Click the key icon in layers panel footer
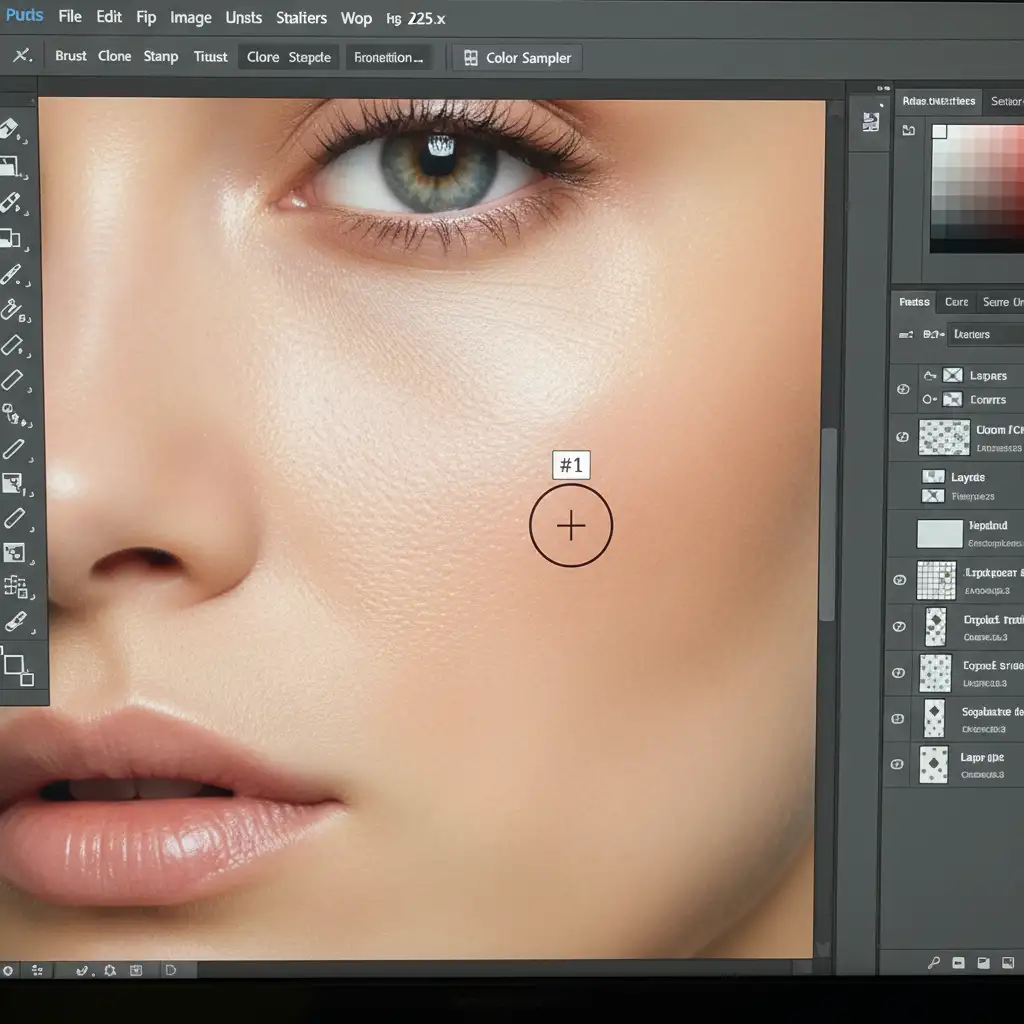 click(934, 962)
